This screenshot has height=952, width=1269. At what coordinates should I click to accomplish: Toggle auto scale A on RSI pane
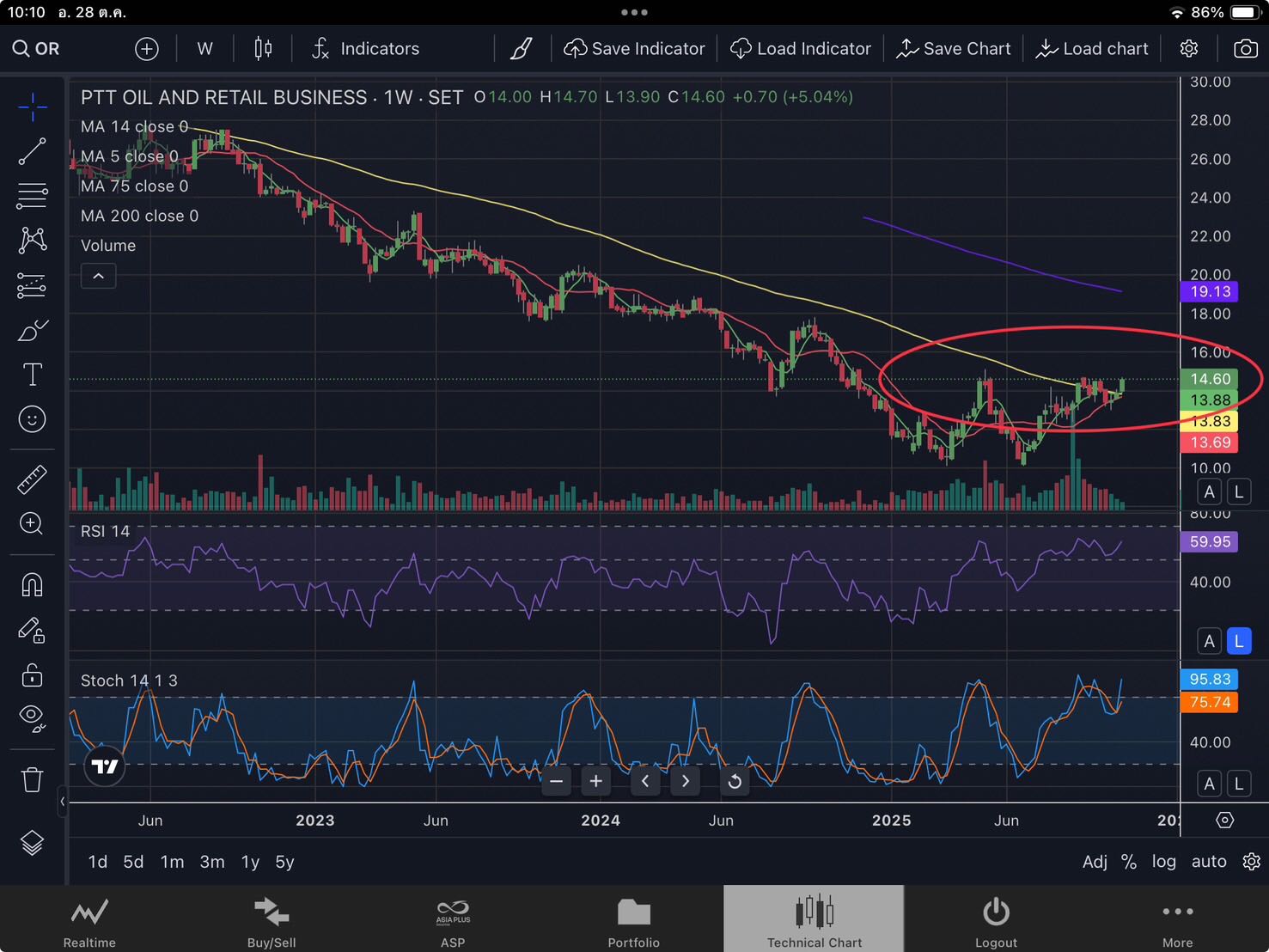point(1210,641)
